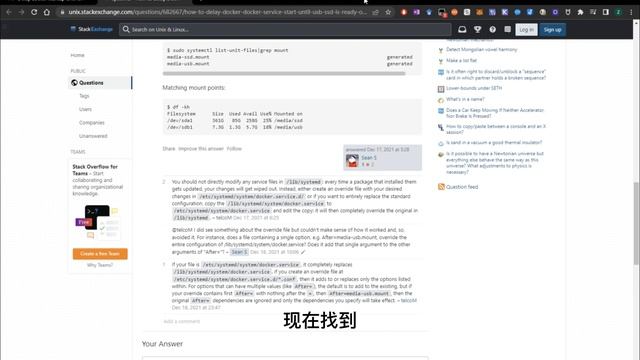Click the Log in button

526,29
